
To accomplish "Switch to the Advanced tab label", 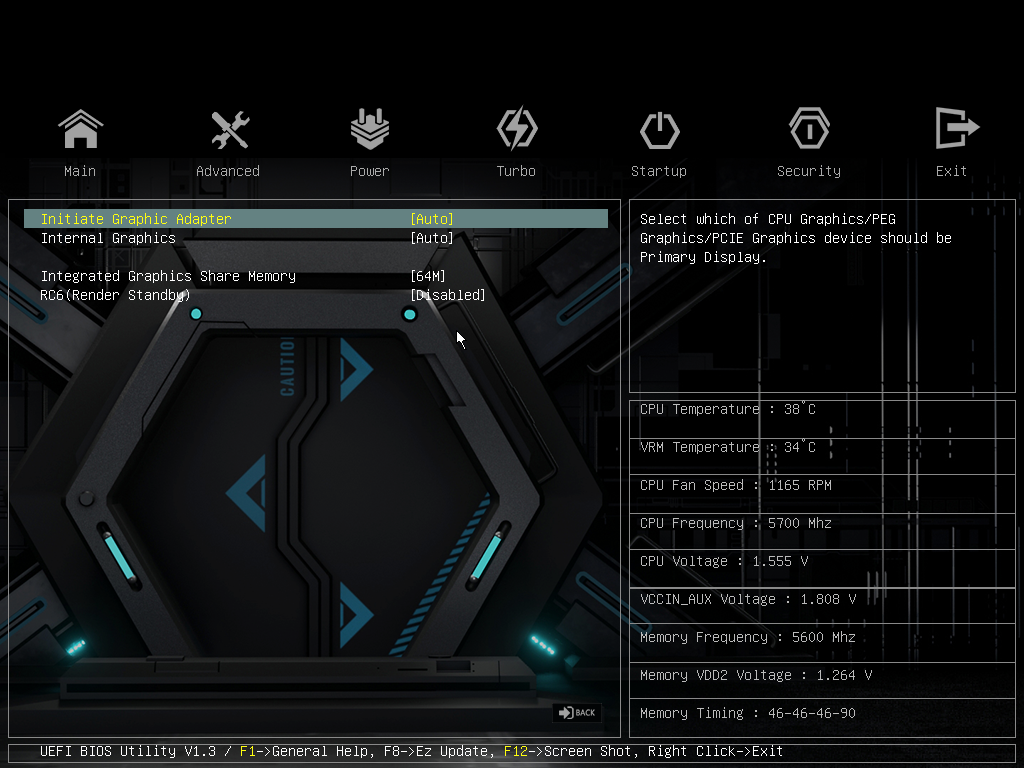I will 228,171.
